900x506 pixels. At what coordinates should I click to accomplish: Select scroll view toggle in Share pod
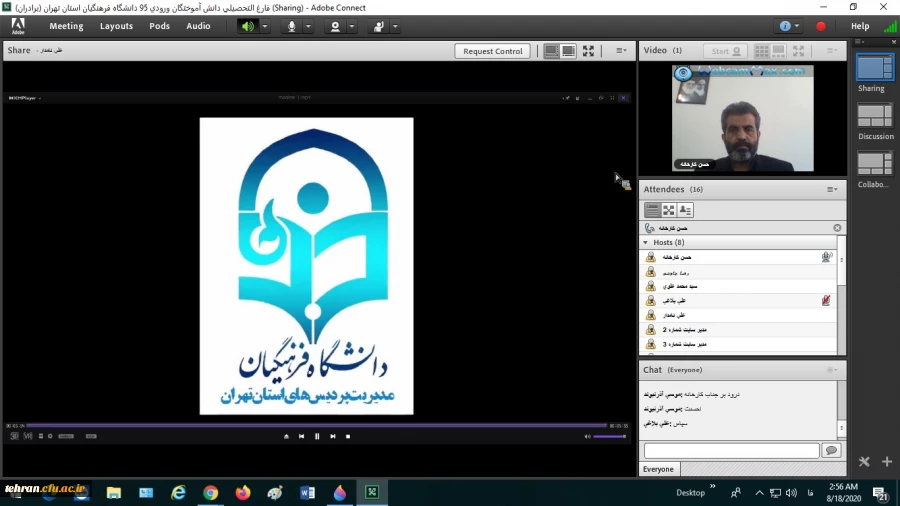point(568,51)
